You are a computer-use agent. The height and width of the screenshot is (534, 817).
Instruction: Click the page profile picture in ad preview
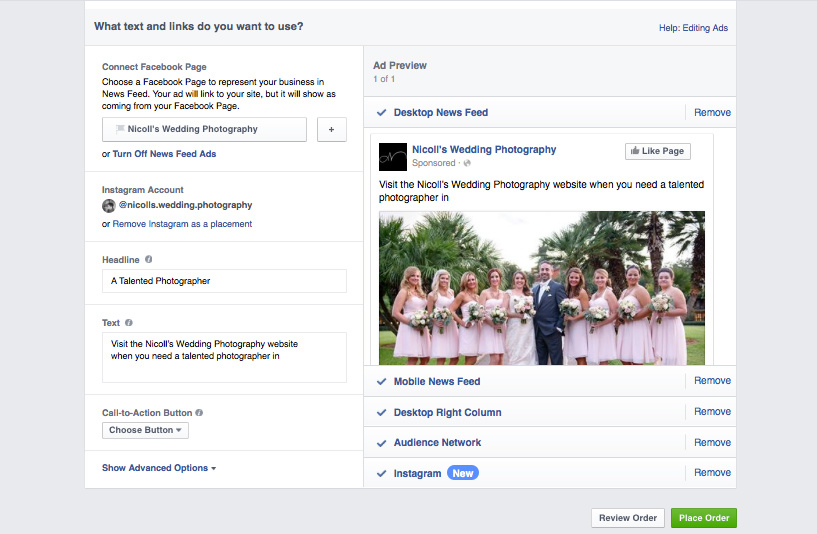393,157
